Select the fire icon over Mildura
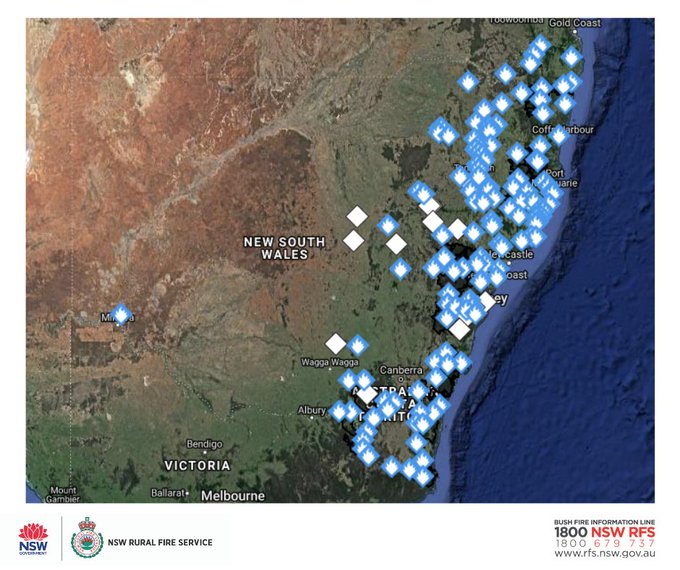 [121, 314]
